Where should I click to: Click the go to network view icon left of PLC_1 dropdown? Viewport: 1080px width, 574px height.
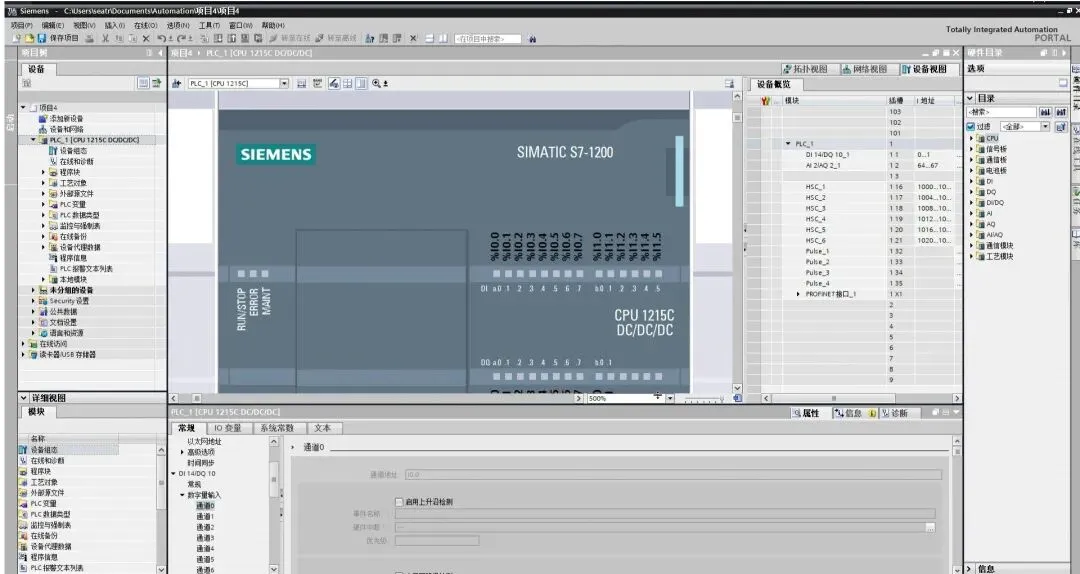click(x=176, y=83)
